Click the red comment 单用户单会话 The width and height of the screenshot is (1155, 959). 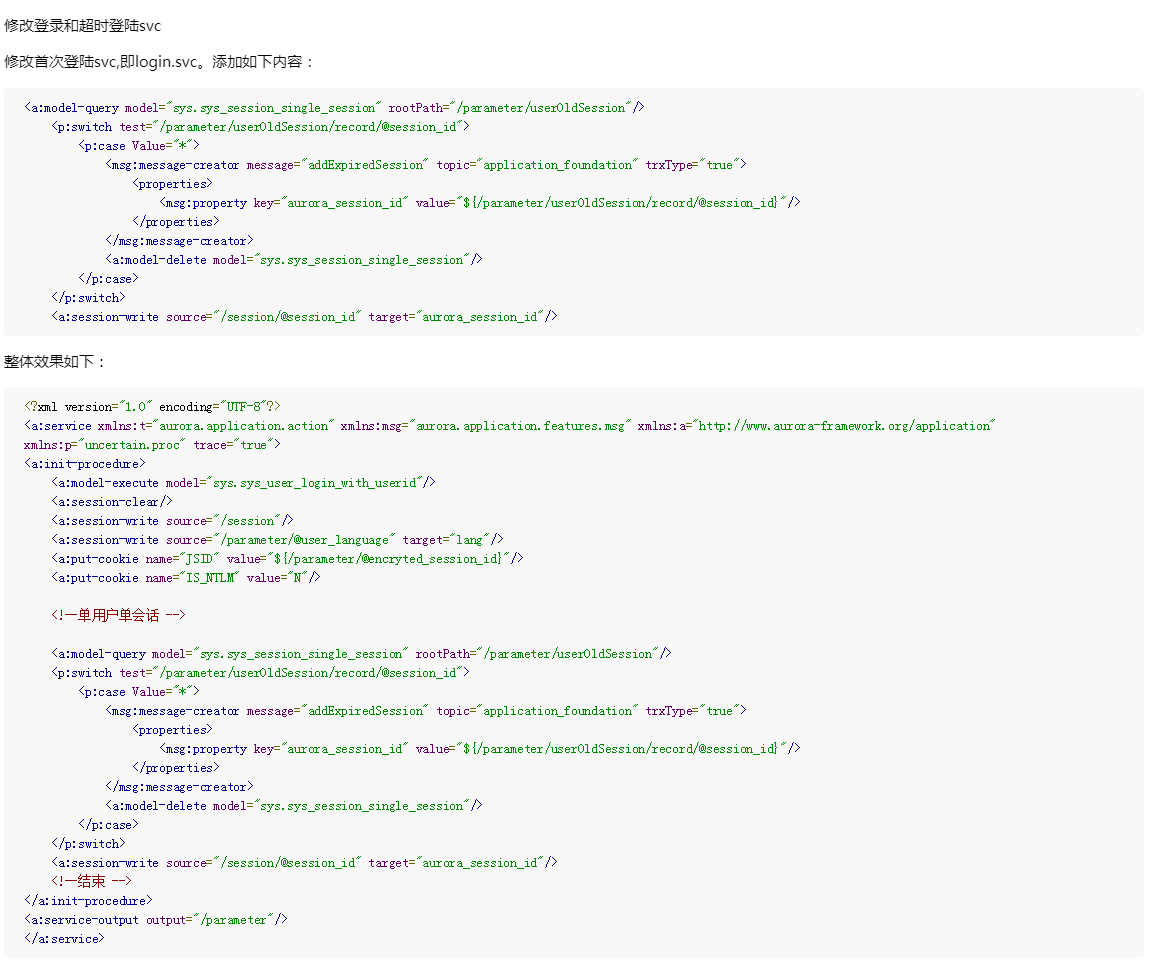(118, 616)
